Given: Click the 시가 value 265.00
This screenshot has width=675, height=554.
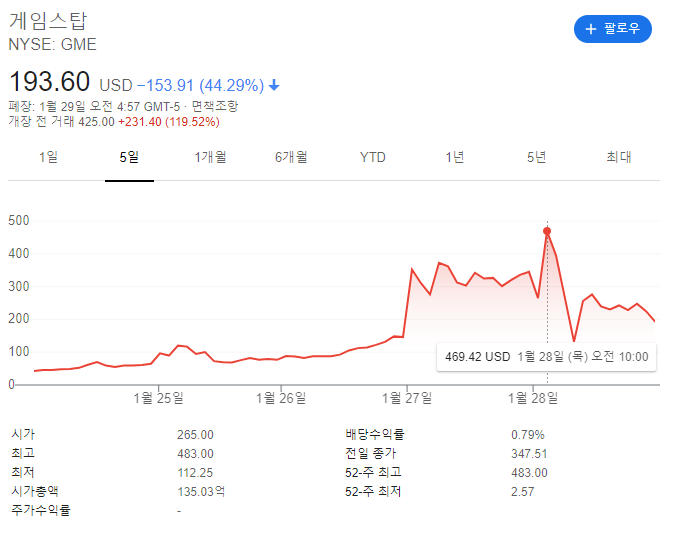Looking at the screenshot, I should 195,435.
